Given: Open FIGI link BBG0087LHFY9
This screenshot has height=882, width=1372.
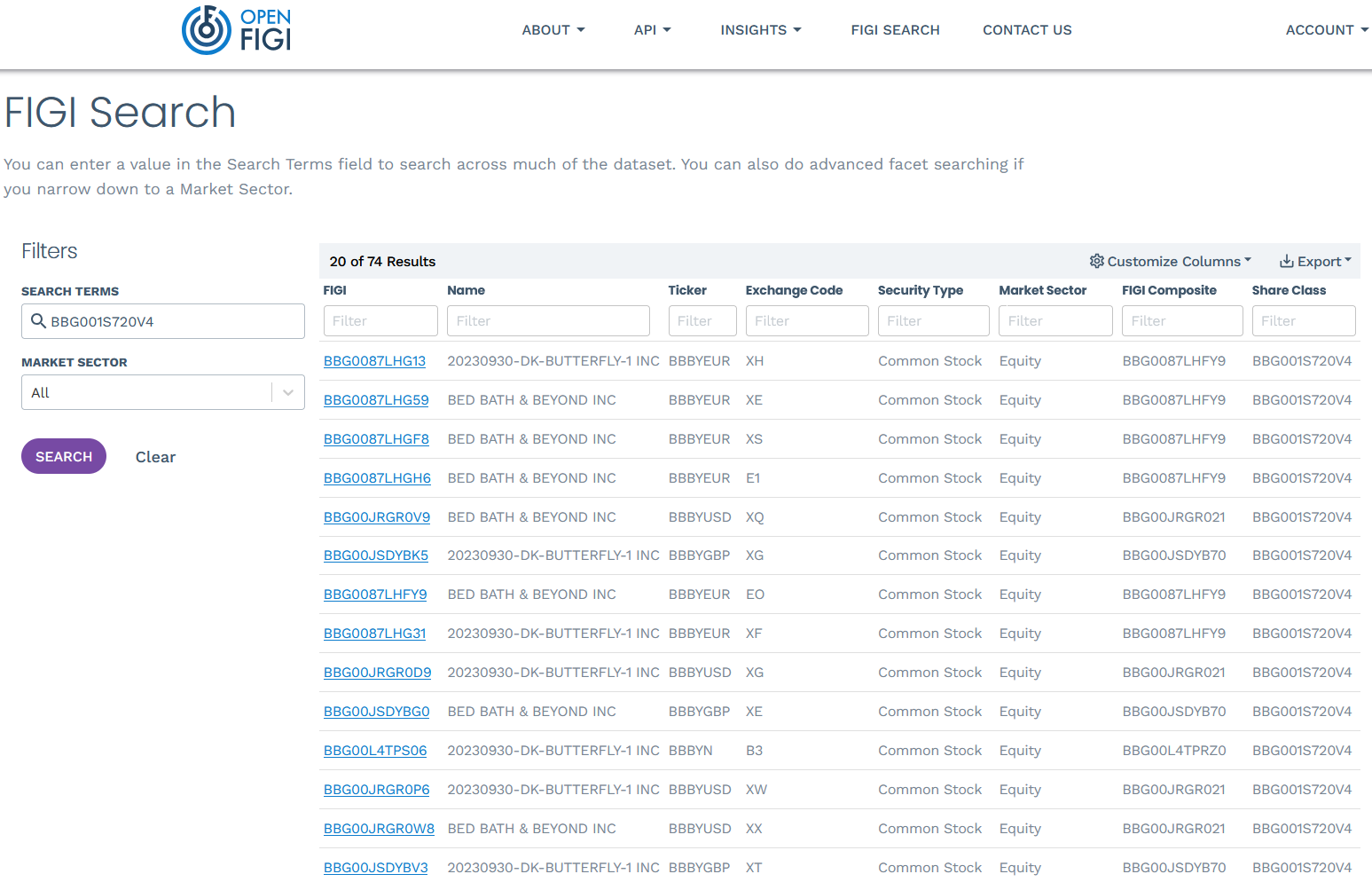Looking at the screenshot, I should pyautogui.click(x=375, y=595).
